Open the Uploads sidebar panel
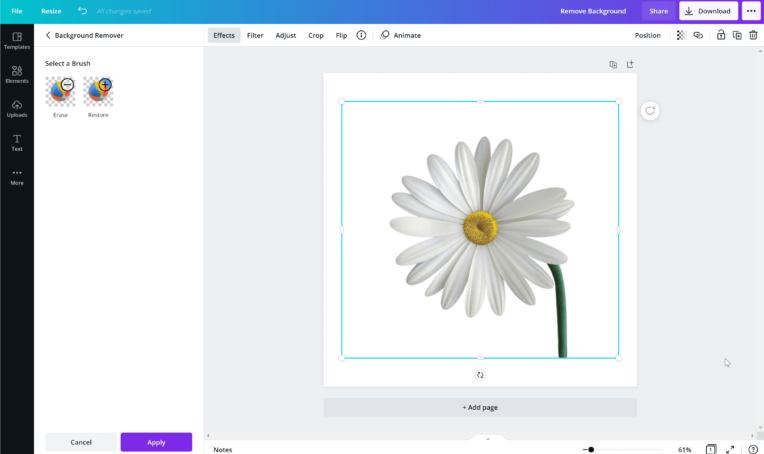The image size is (764, 454). pos(17,109)
